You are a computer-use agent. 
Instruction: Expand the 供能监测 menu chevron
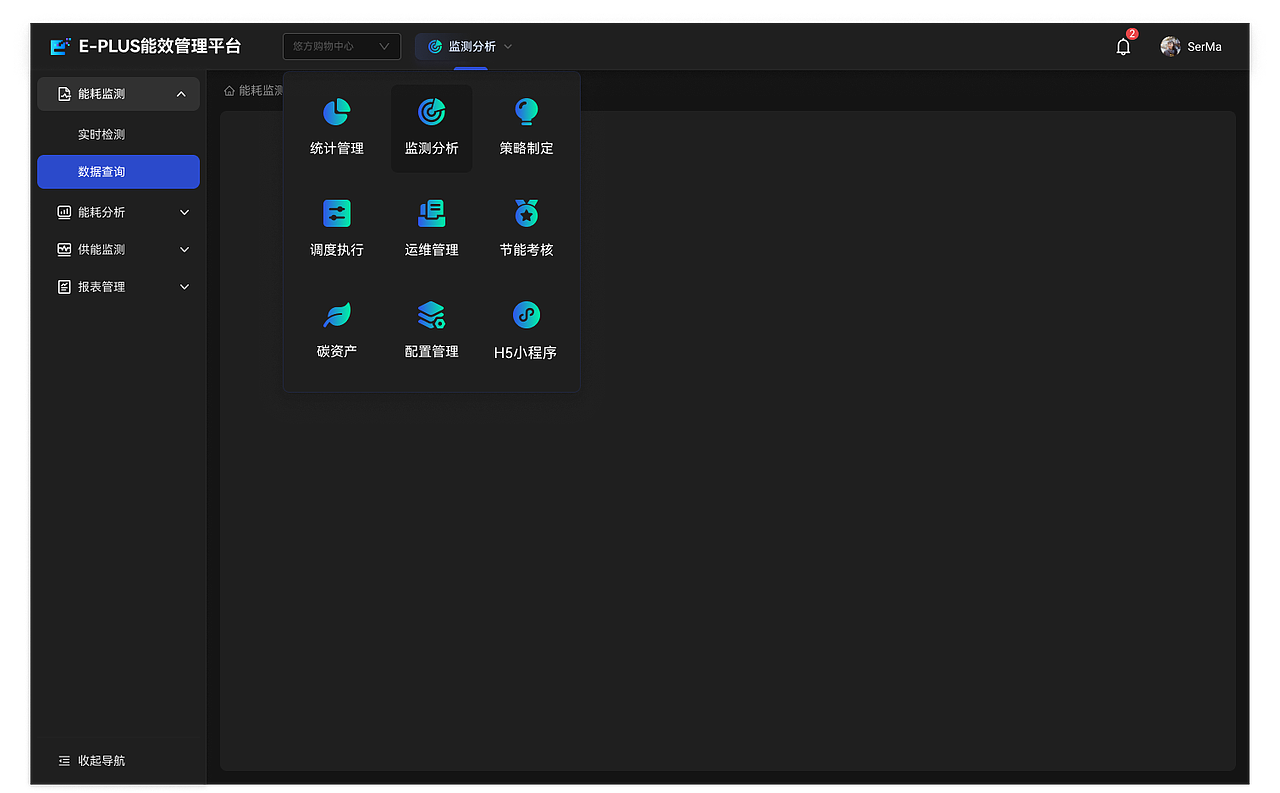[x=184, y=249]
